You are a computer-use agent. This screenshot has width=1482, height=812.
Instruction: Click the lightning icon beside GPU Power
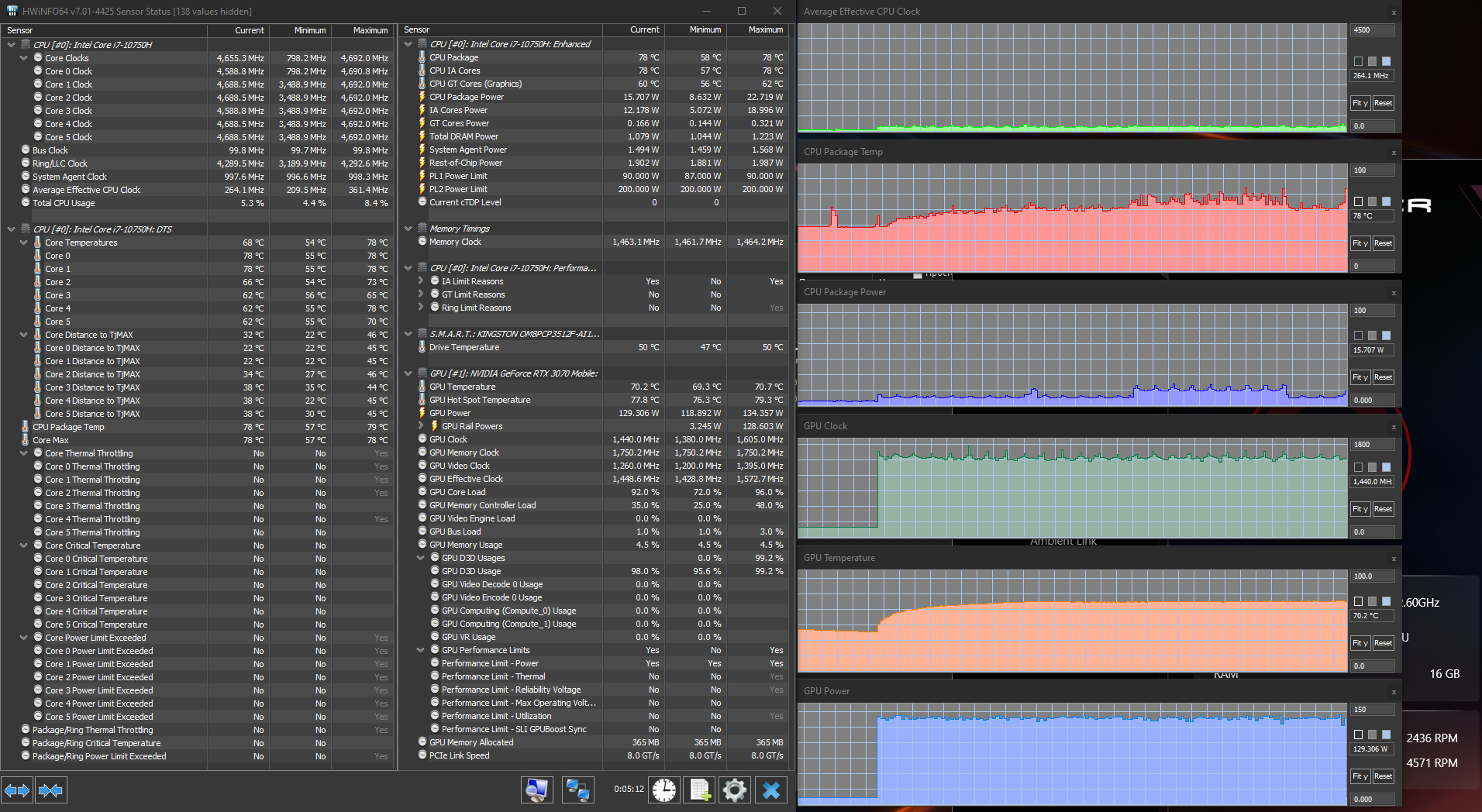[x=422, y=413]
